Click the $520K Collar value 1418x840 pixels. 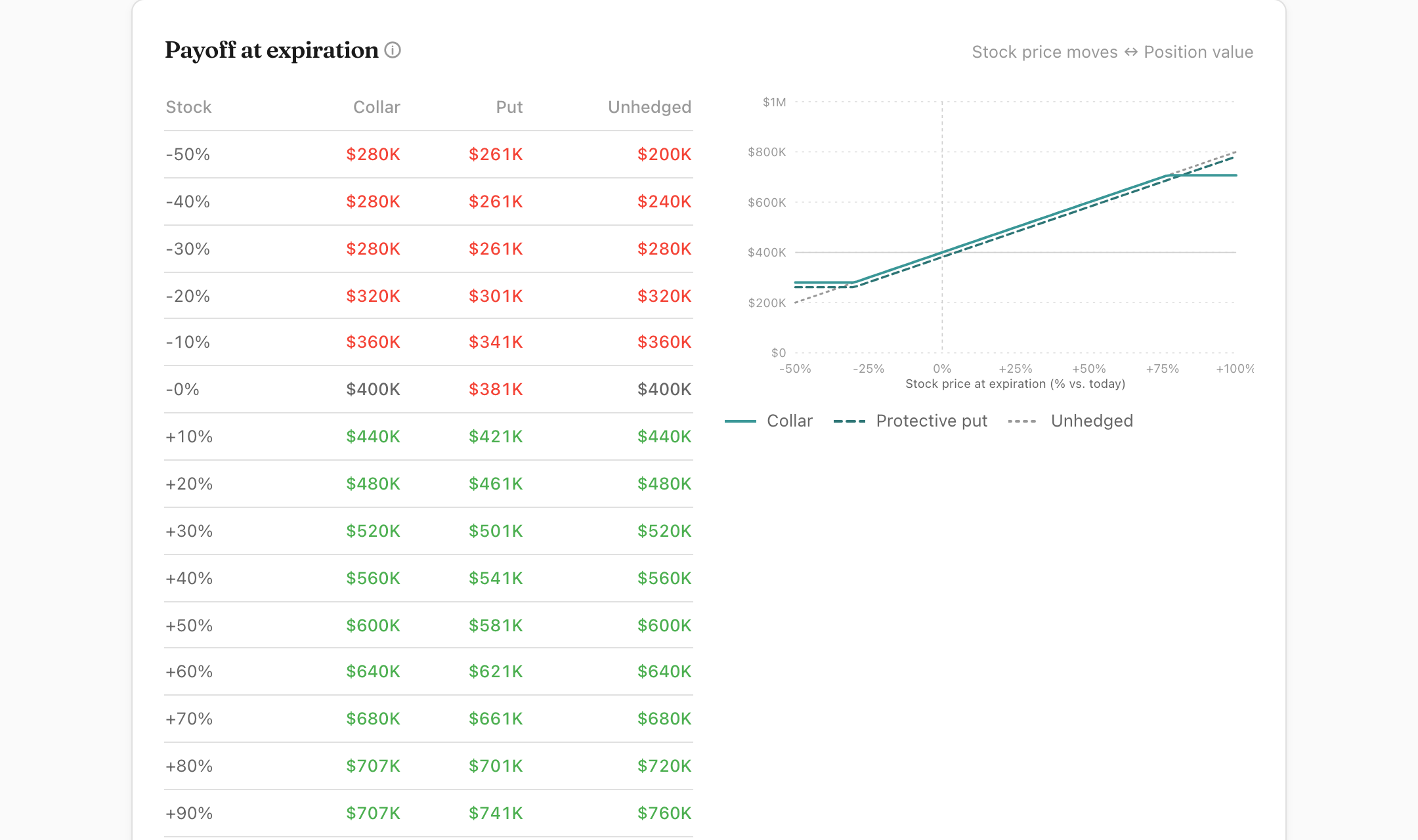pos(373,531)
